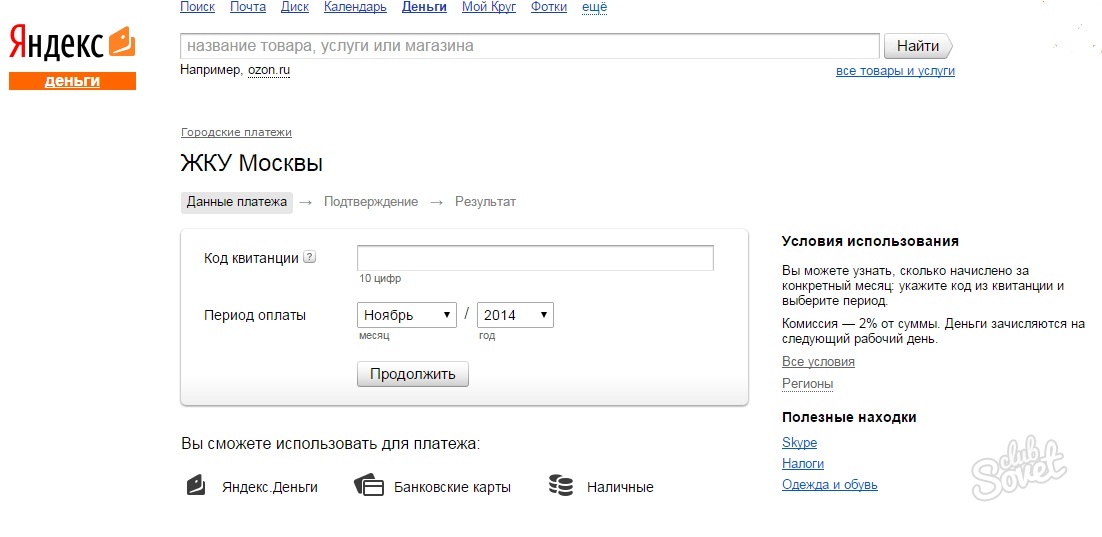Go to Почта in the top navigation

pyautogui.click(x=248, y=7)
